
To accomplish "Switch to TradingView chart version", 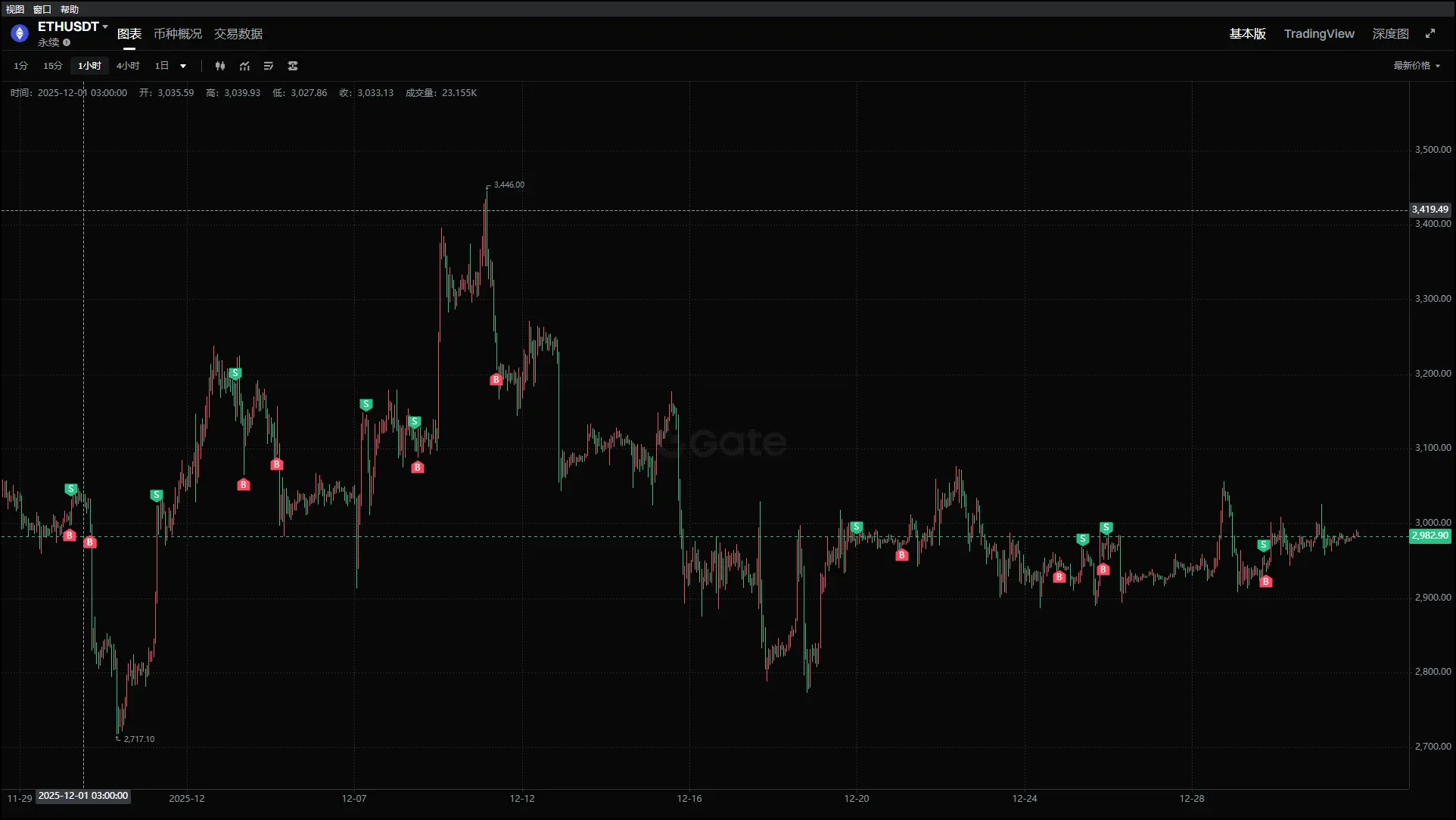I will (x=1318, y=34).
